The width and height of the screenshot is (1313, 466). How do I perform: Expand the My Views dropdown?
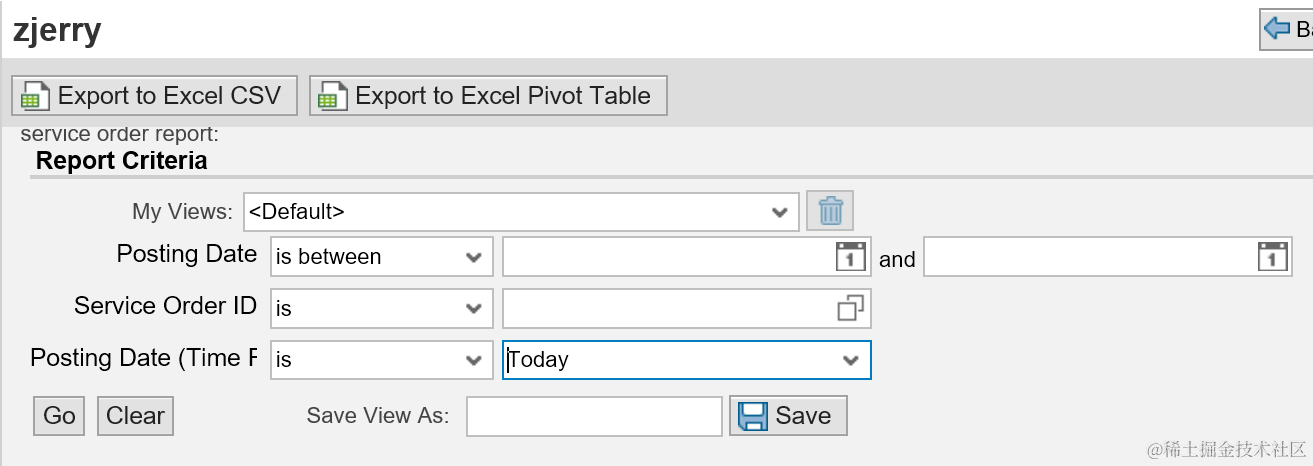[780, 212]
